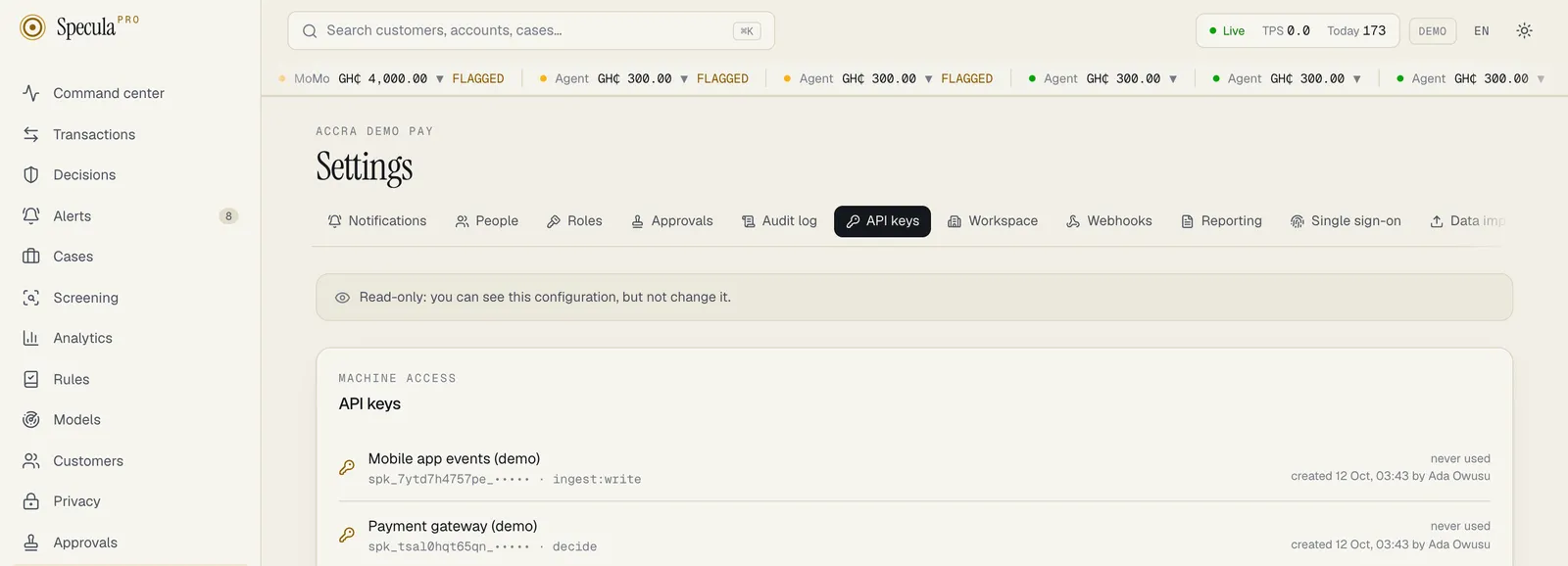Viewport: 1568px width, 566px height.
Task: Expand first flagged Agent GH₵ 300.00 ticker item
Action: (644, 78)
